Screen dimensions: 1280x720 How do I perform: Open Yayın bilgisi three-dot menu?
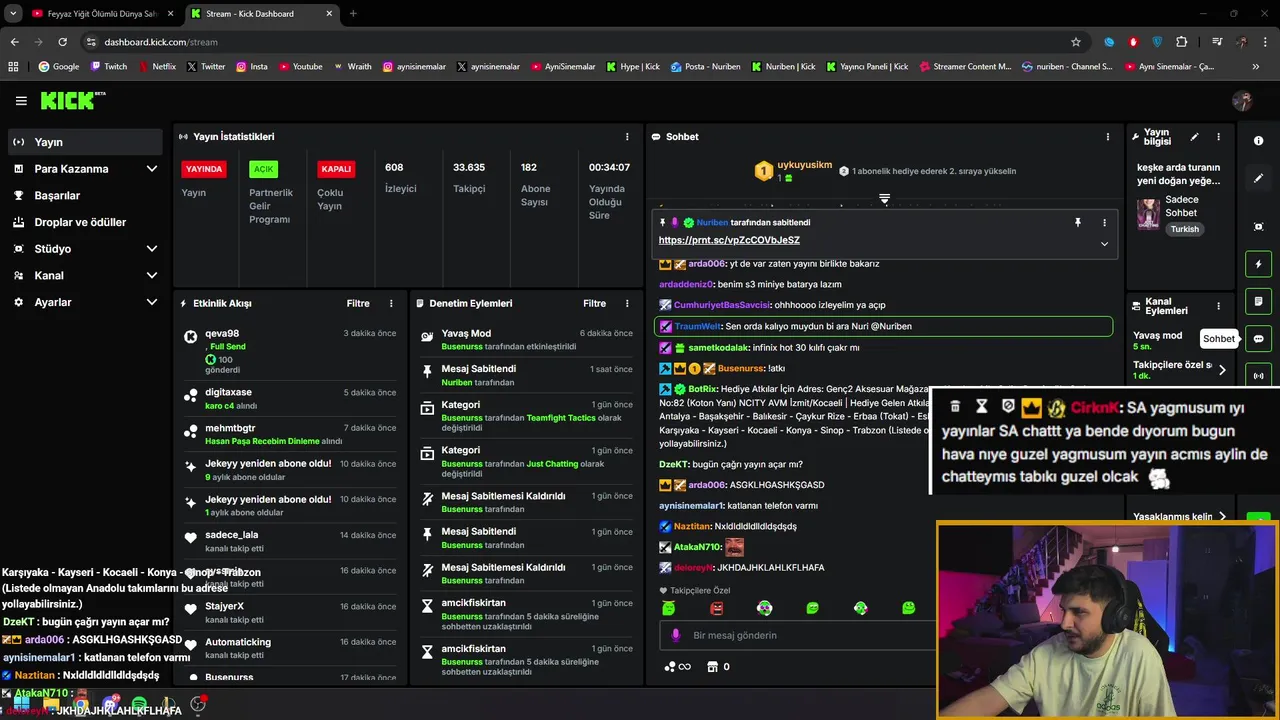1218,137
